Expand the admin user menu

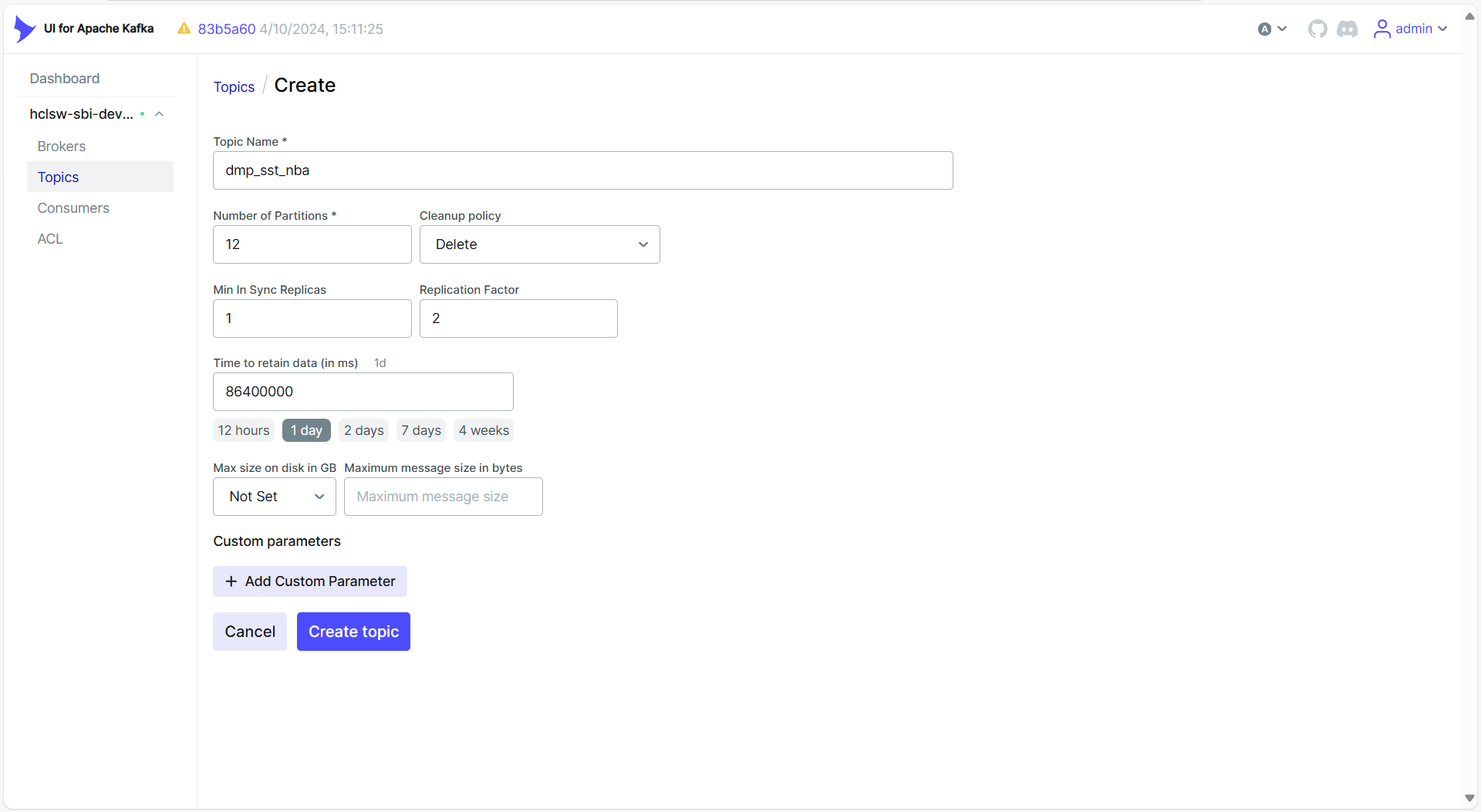tap(1442, 29)
